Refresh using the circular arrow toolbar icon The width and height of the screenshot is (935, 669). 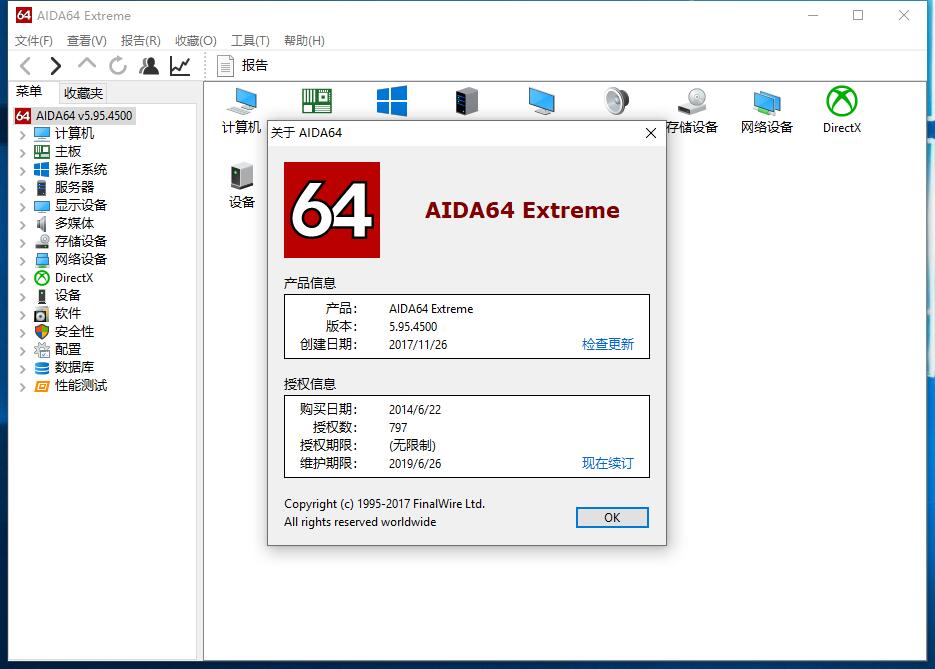click(x=118, y=66)
